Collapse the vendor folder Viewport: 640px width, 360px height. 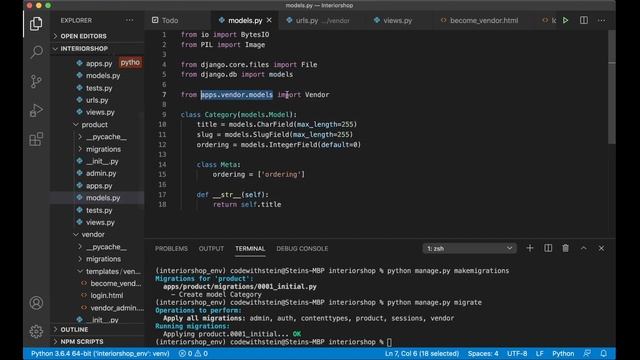[93, 235]
